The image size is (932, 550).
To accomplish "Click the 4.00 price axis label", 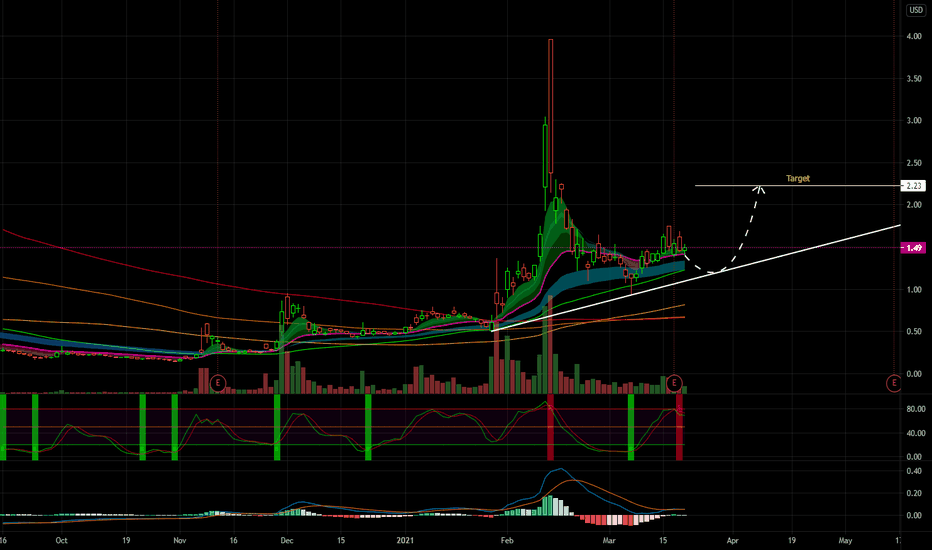I will click(914, 36).
